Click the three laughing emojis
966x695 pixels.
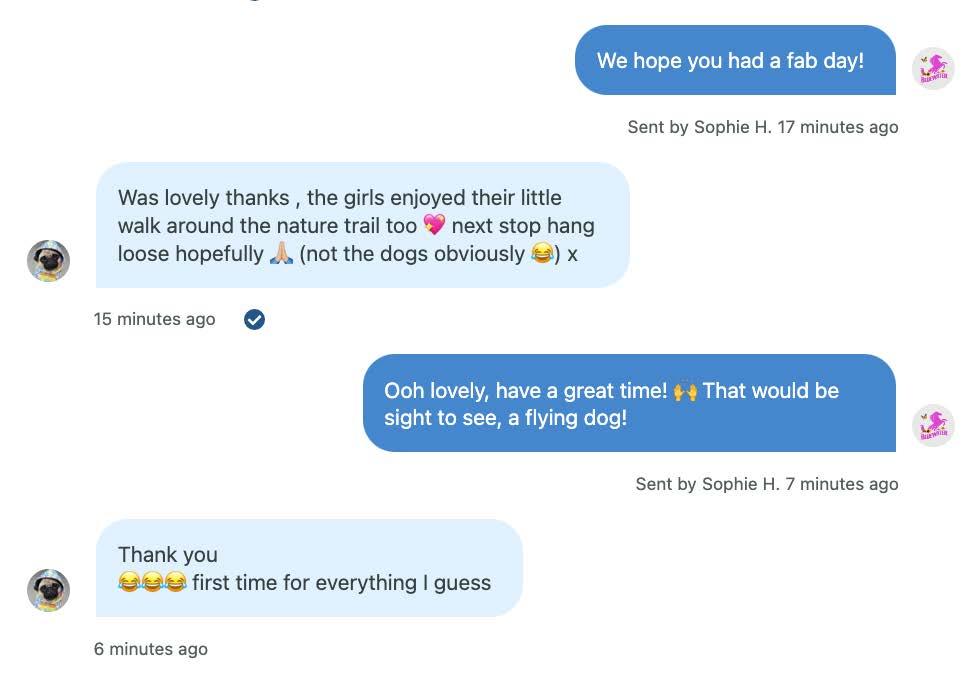coord(152,582)
